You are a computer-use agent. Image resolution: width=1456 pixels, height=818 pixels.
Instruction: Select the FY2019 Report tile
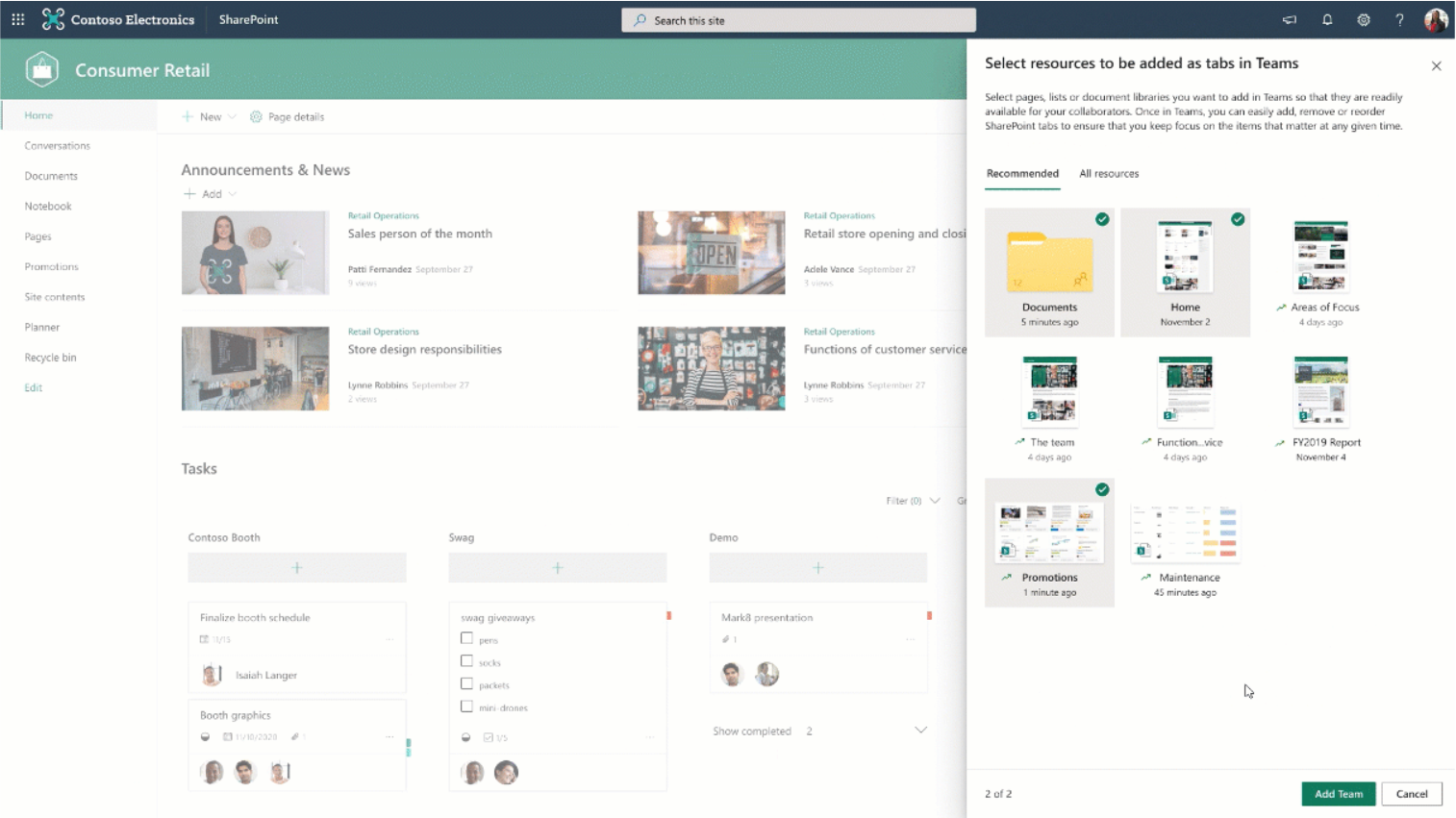point(1320,408)
